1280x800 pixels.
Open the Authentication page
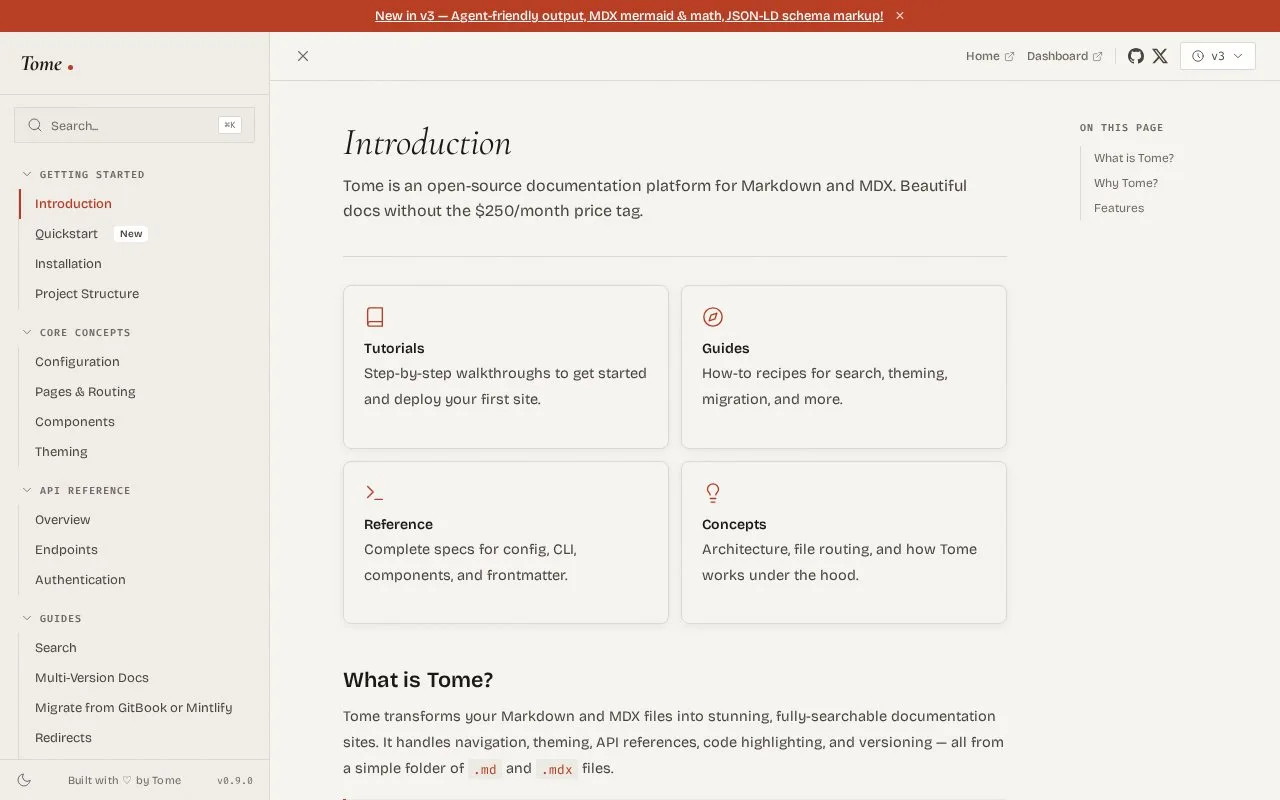[x=80, y=580]
